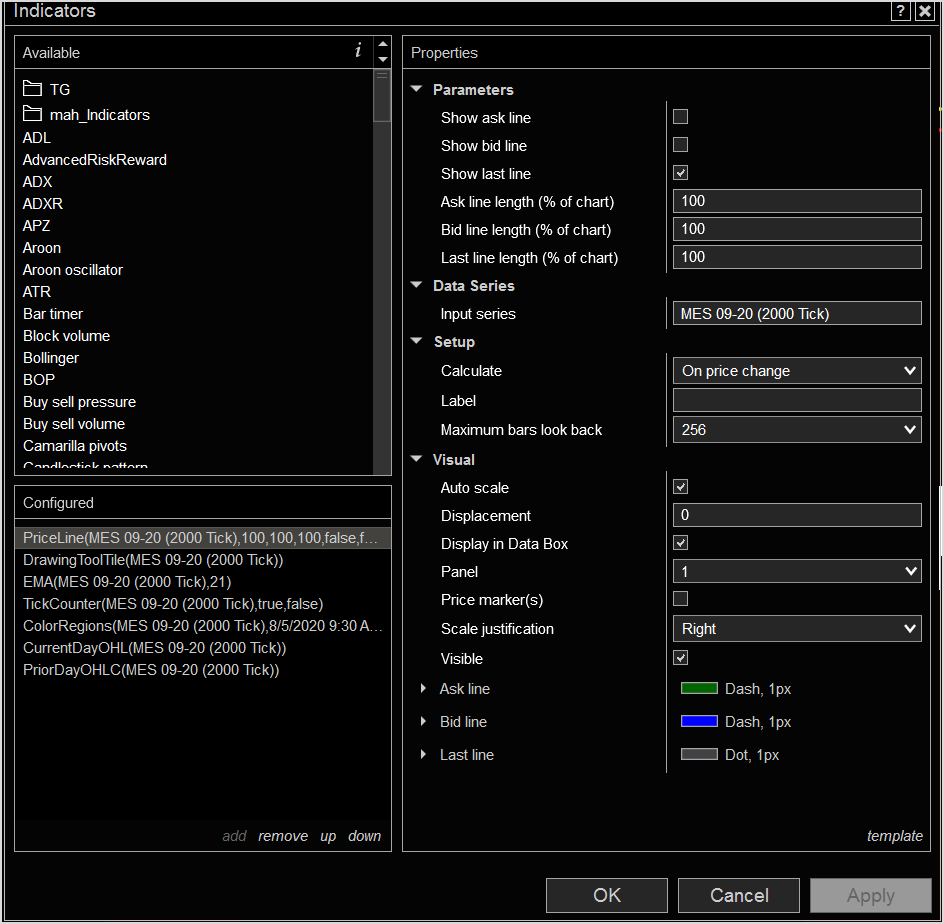
Task: Click the gray Last line color swatch
Action: point(699,754)
